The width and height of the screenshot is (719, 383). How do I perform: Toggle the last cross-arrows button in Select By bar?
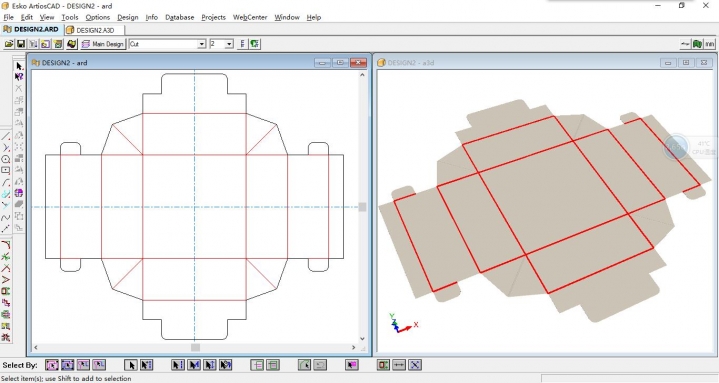415,365
